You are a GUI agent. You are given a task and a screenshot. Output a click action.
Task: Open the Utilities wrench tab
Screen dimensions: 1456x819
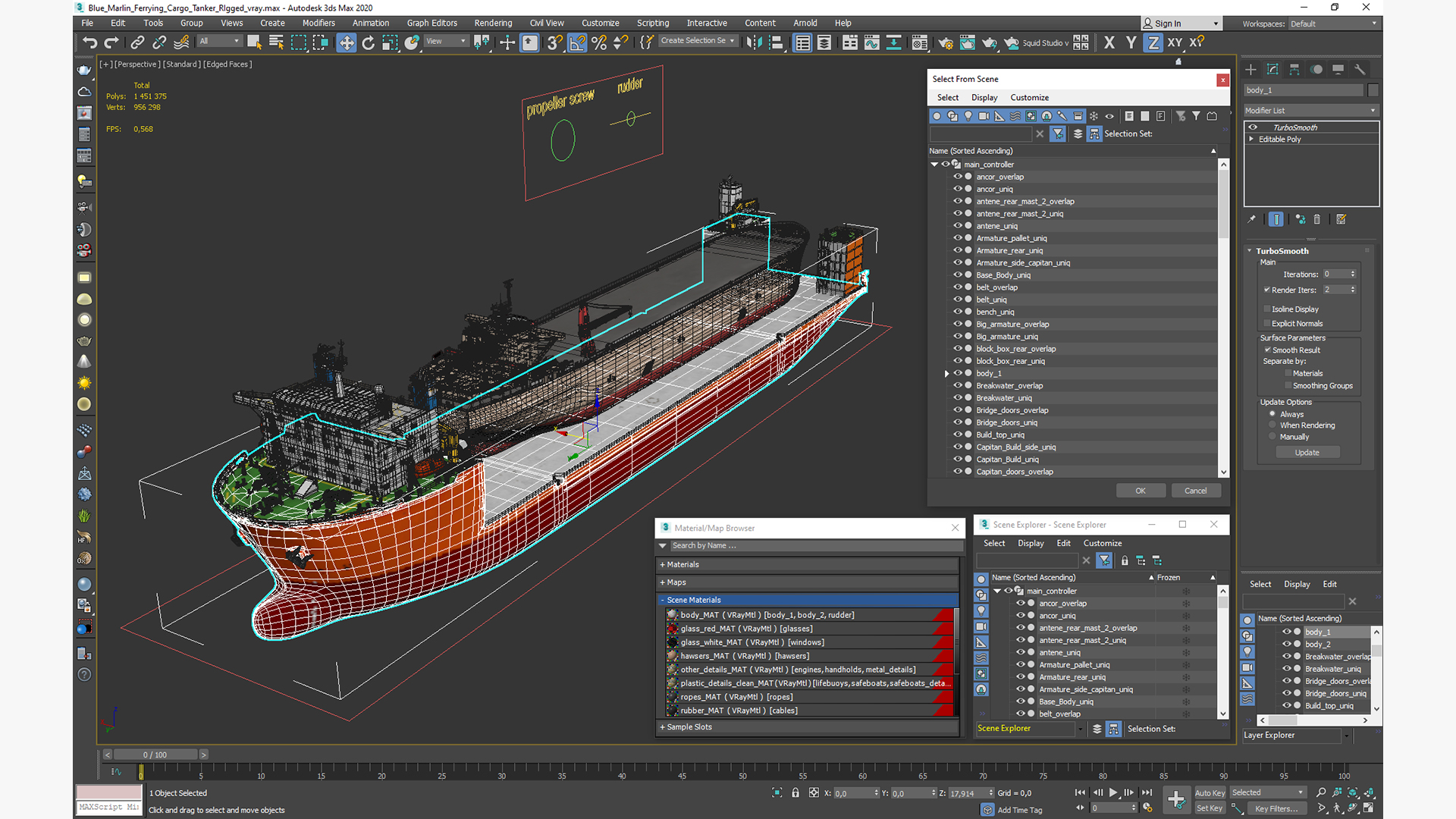click(1360, 69)
